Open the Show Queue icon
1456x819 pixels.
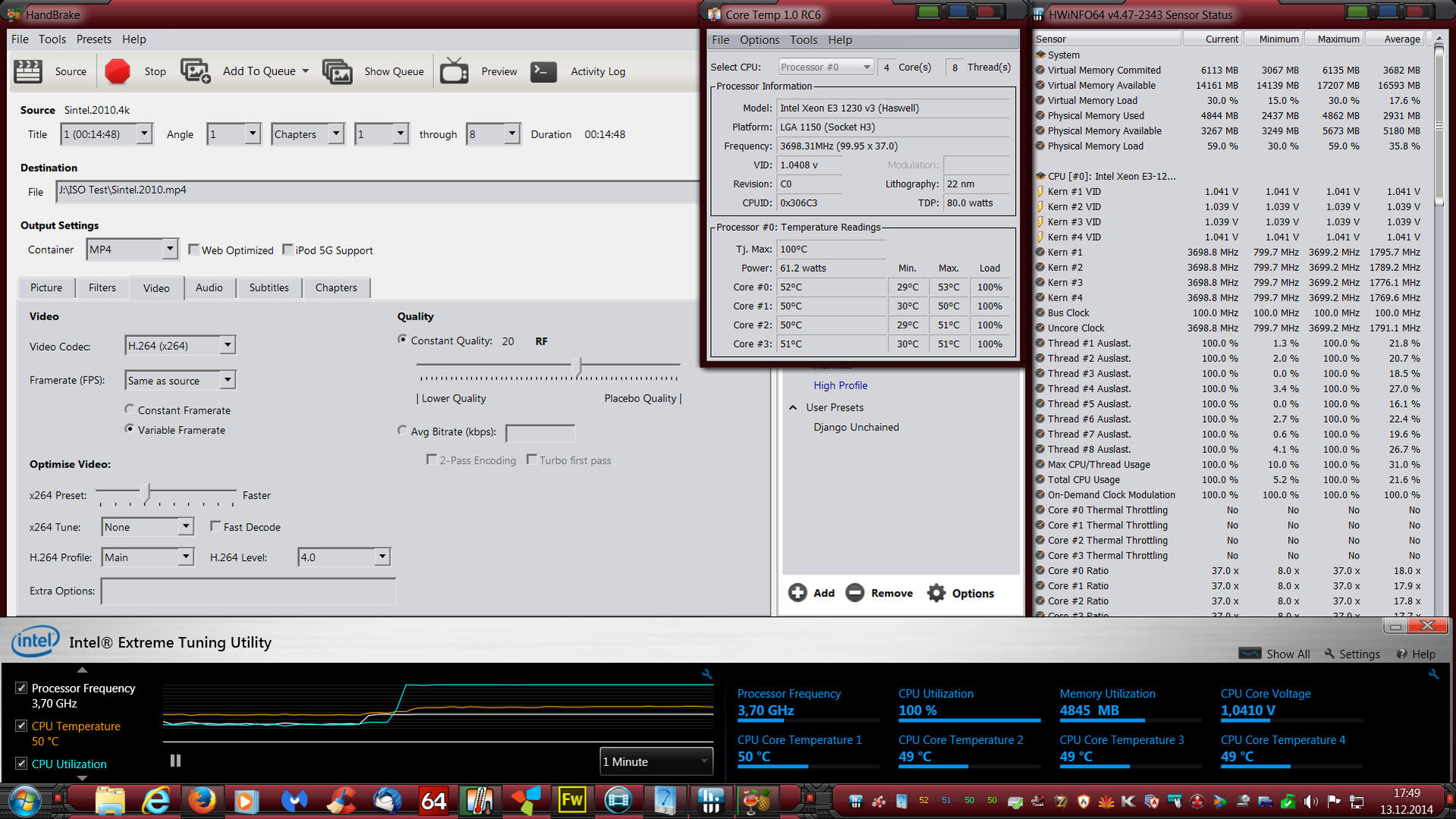click(x=337, y=71)
